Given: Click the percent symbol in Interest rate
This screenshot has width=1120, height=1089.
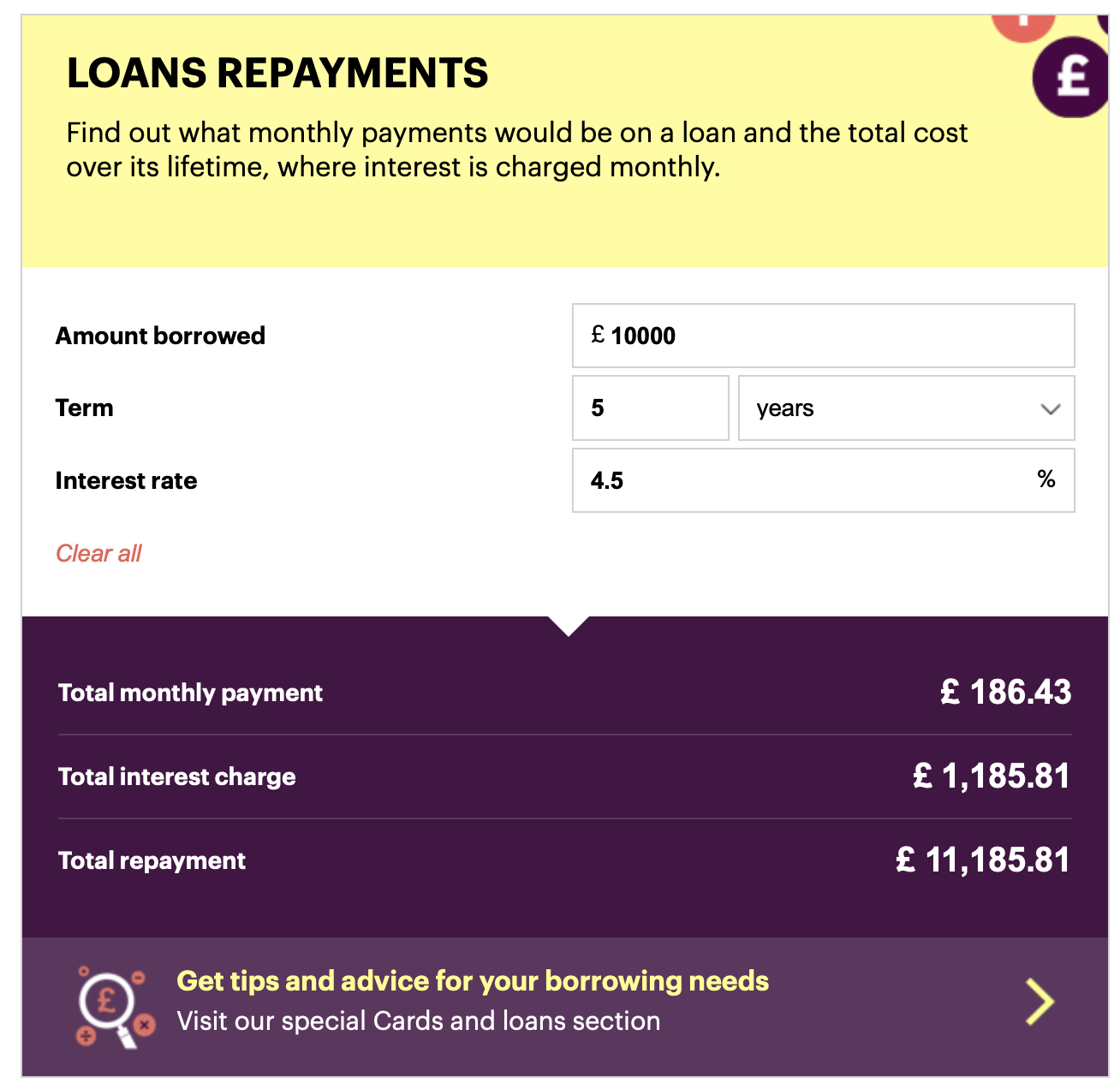Looking at the screenshot, I should pos(1046,479).
